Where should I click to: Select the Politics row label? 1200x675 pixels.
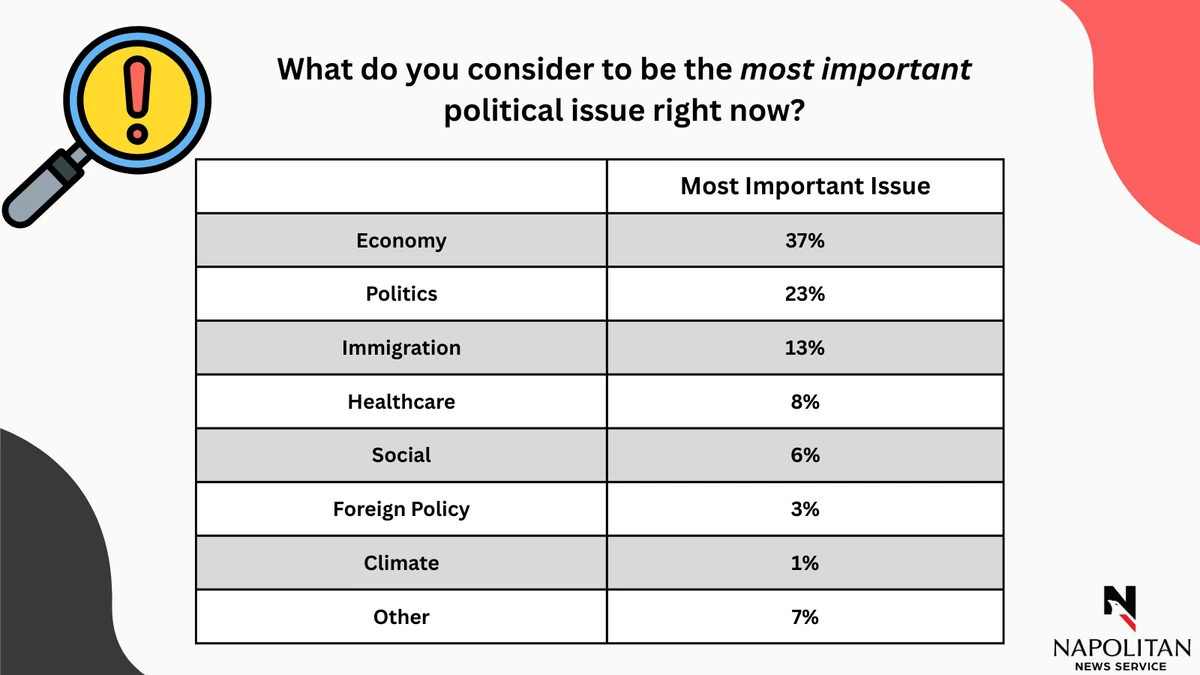pos(401,294)
